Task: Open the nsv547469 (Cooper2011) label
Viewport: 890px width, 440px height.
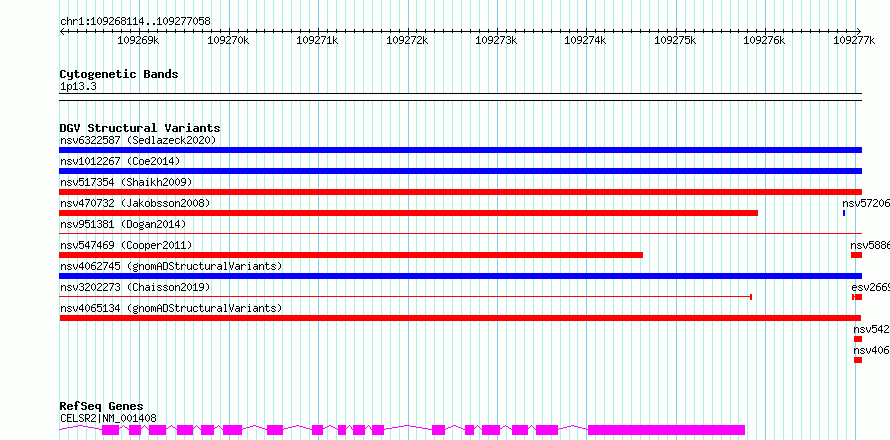Action: coord(126,245)
